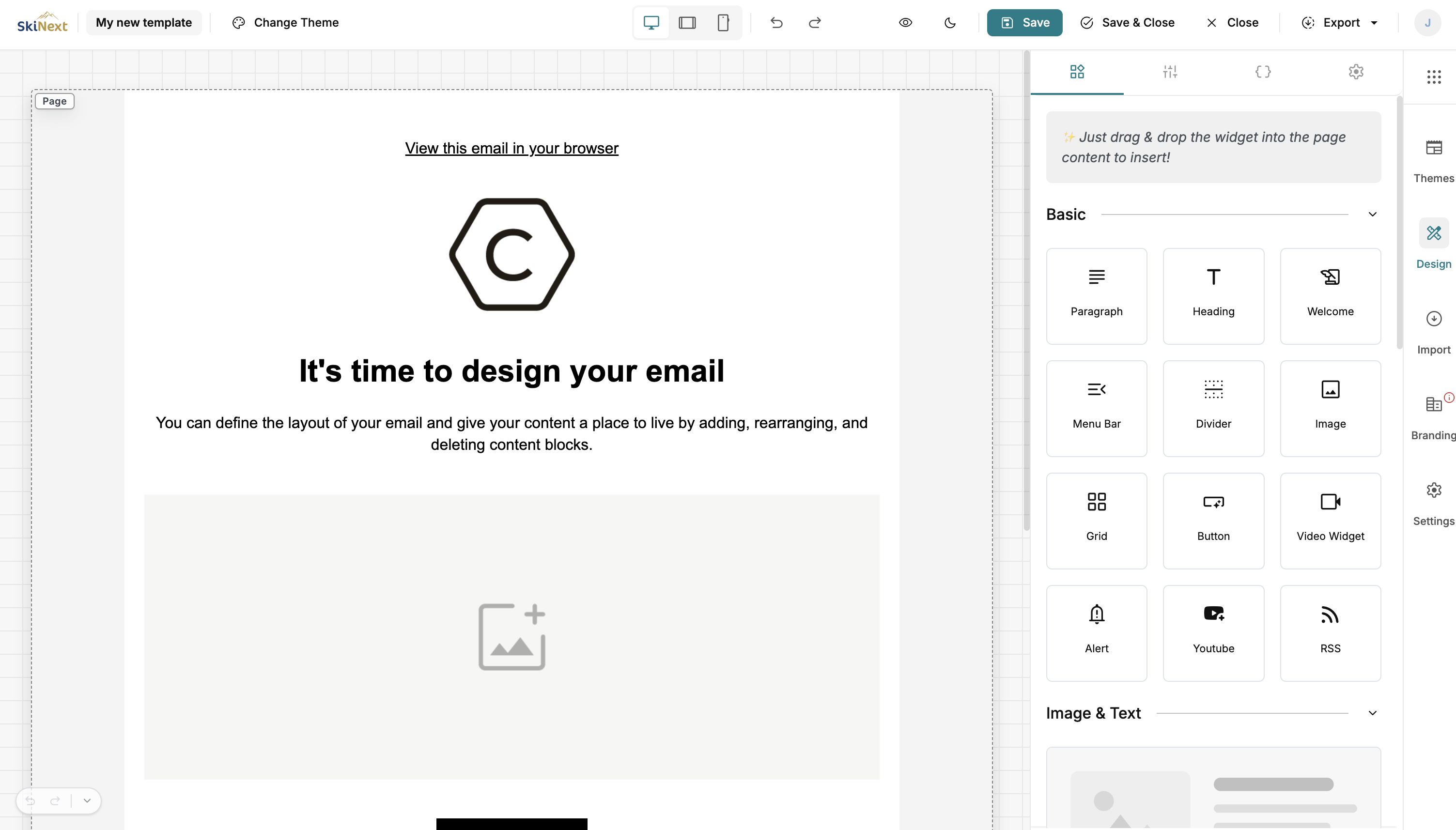This screenshot has height=830, width=1456.
Task: Follow View this email in your browser link
Action: coord(511,148)
